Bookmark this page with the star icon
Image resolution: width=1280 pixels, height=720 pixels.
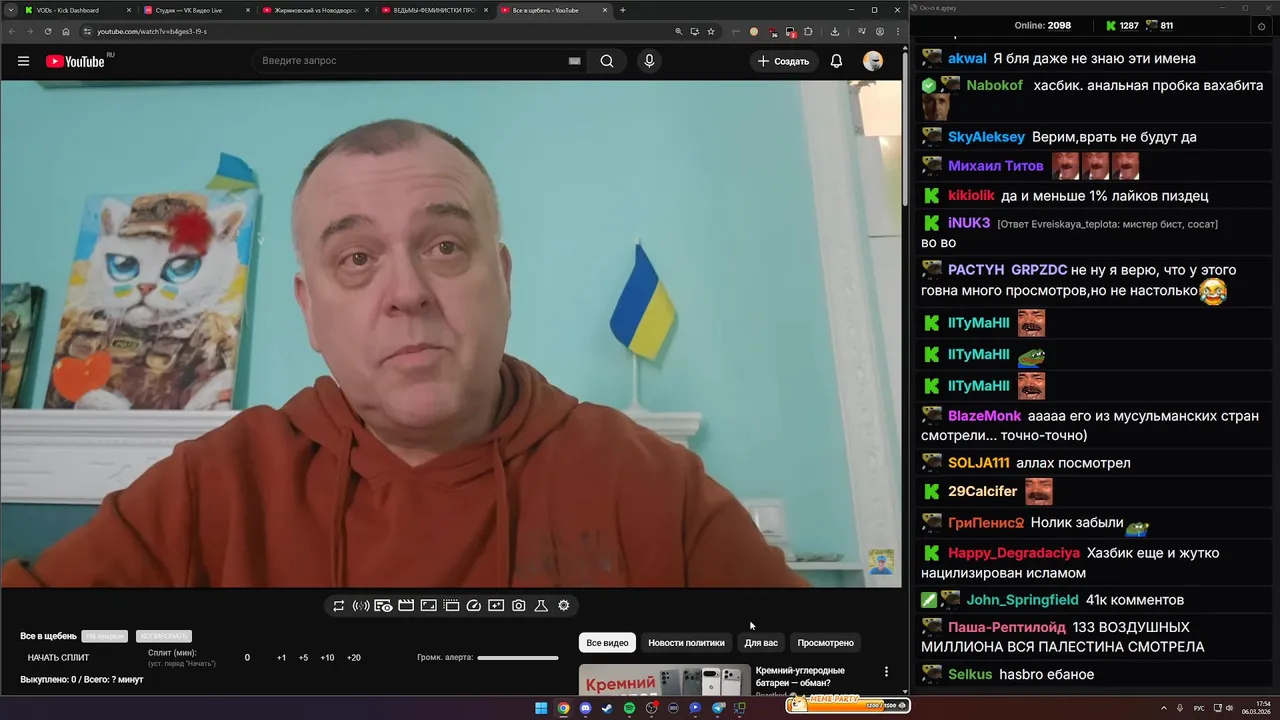point(711,31)
